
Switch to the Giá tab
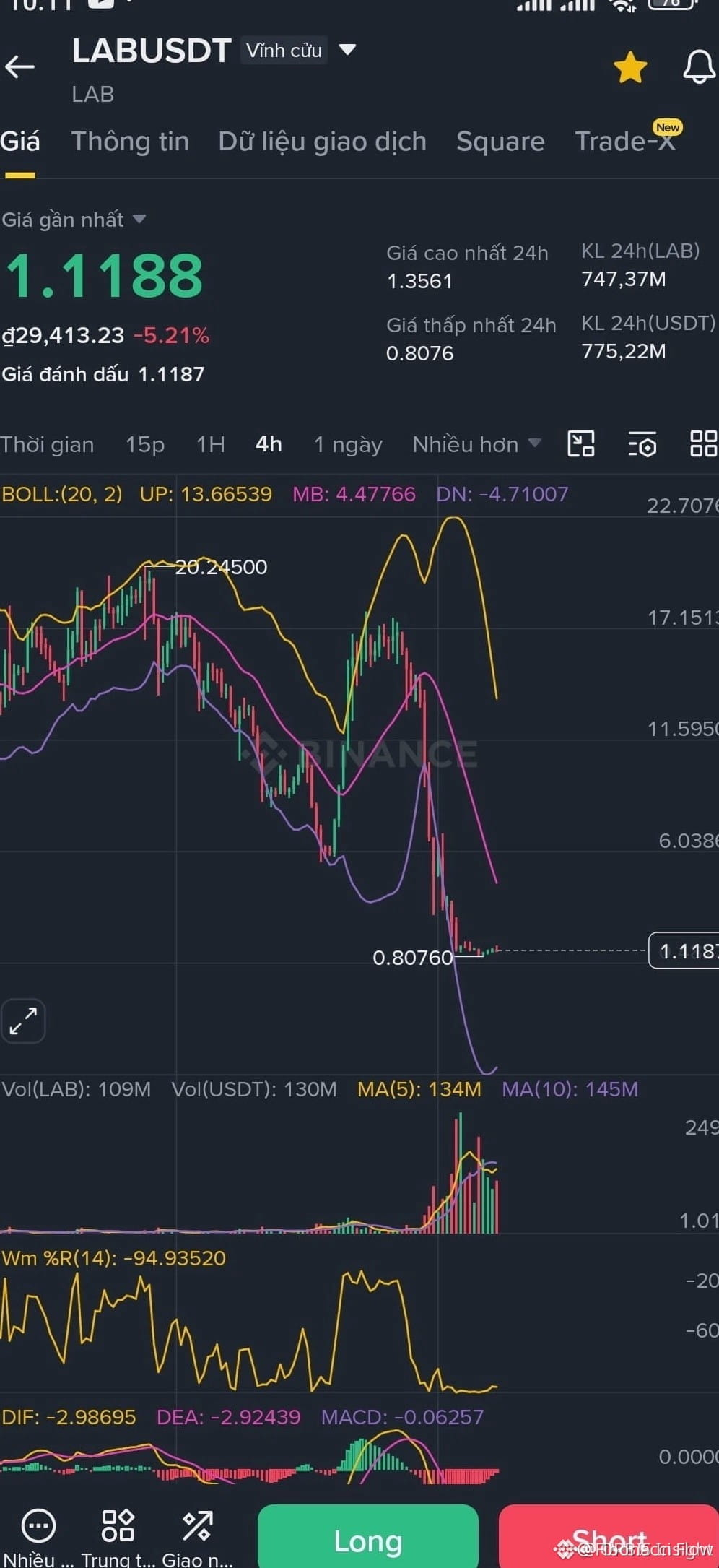point(19,142)
